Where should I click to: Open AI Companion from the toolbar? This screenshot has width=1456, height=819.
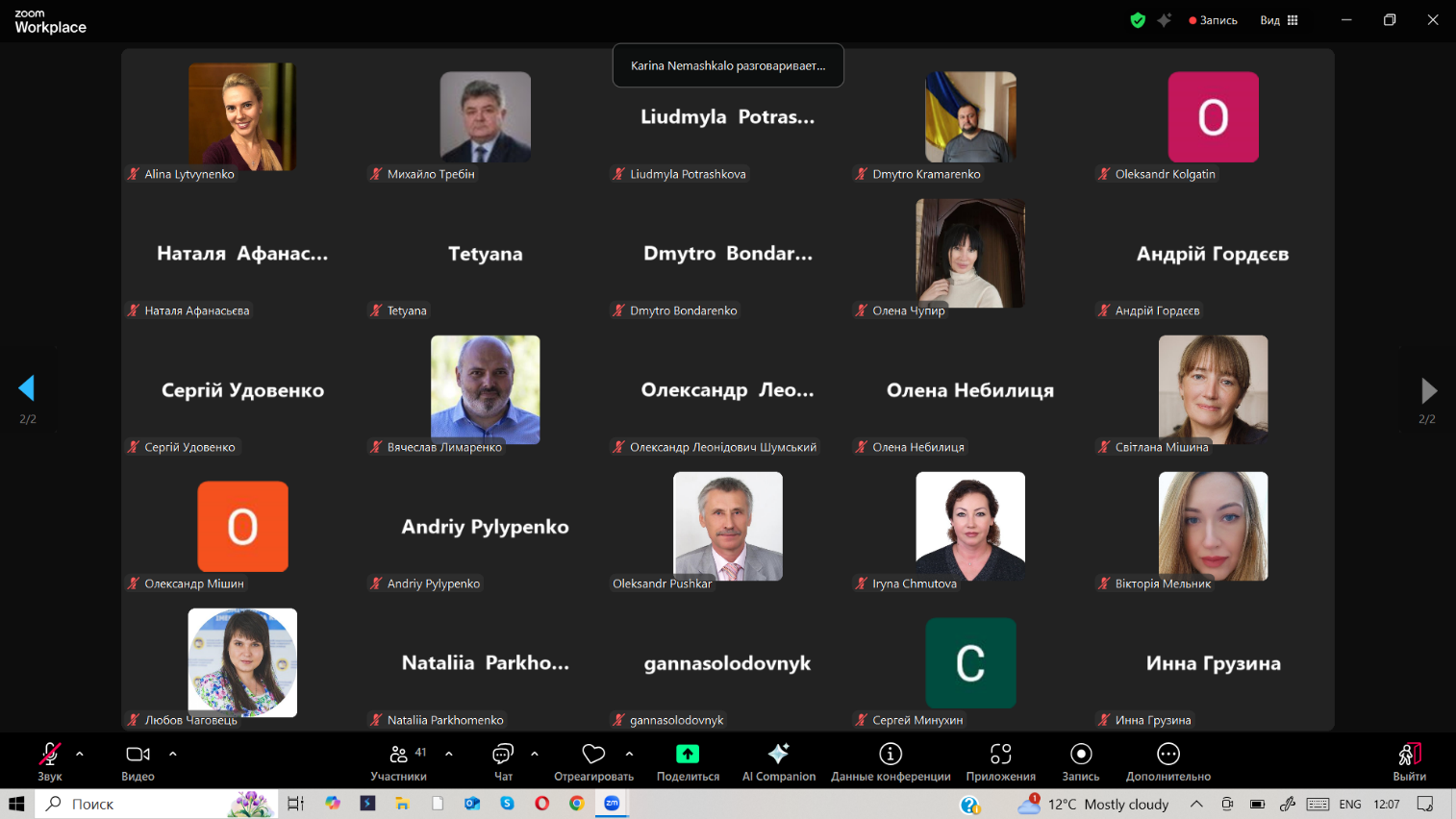(x=779, y=761)
